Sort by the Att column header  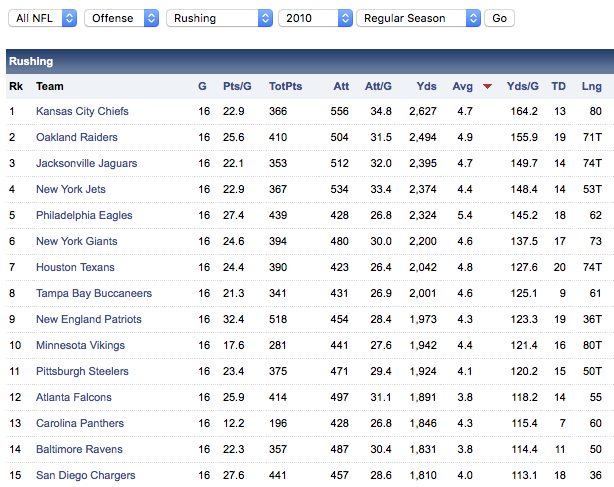pyautogui.click(x=341, y=86)
